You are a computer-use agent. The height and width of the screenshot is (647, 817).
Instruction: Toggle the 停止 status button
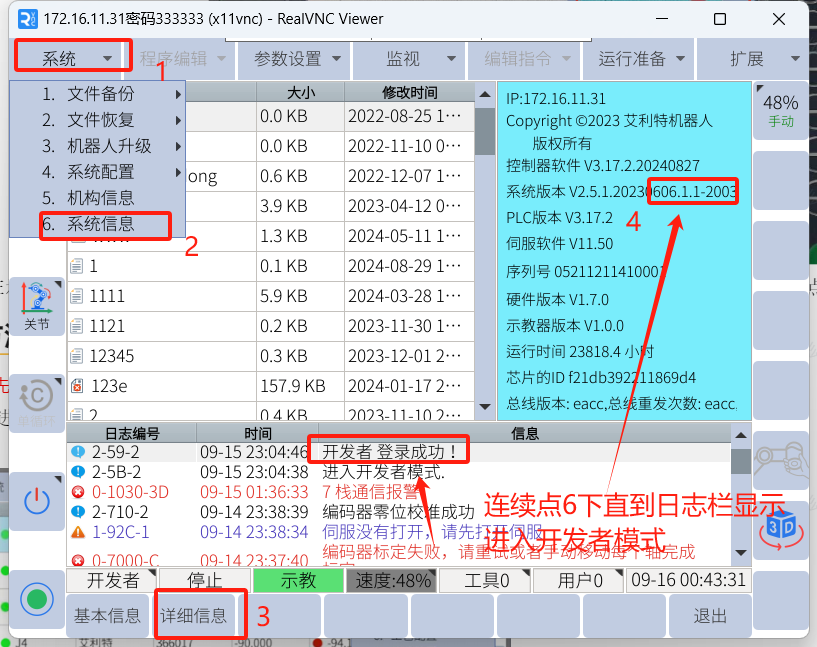coord(204,580)
